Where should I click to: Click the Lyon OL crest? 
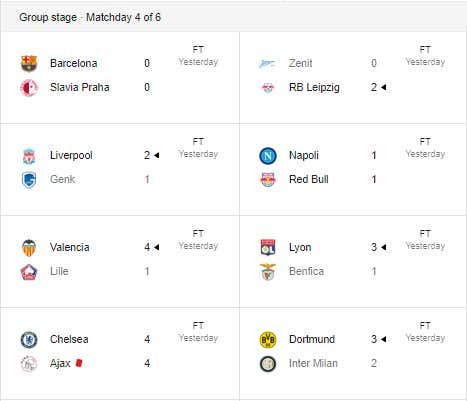(268, 248)
